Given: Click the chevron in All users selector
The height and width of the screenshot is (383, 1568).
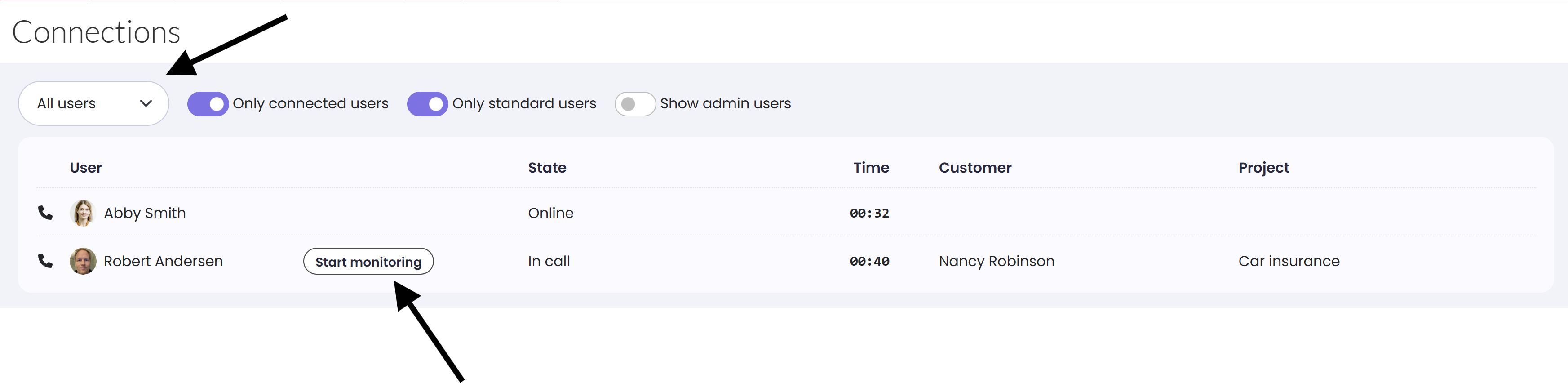Looking at the screenshot, I should click(146, 103).
